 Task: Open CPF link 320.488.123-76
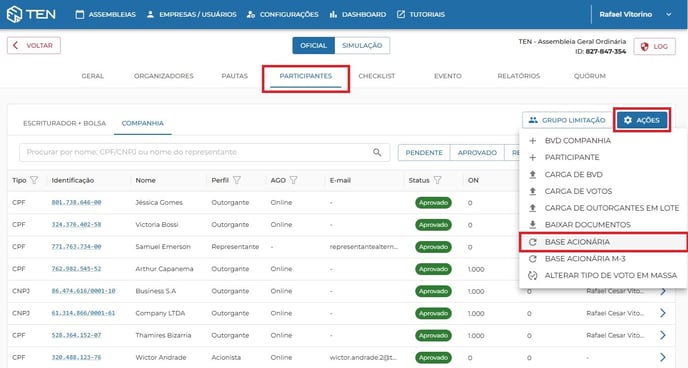[76, 357]
